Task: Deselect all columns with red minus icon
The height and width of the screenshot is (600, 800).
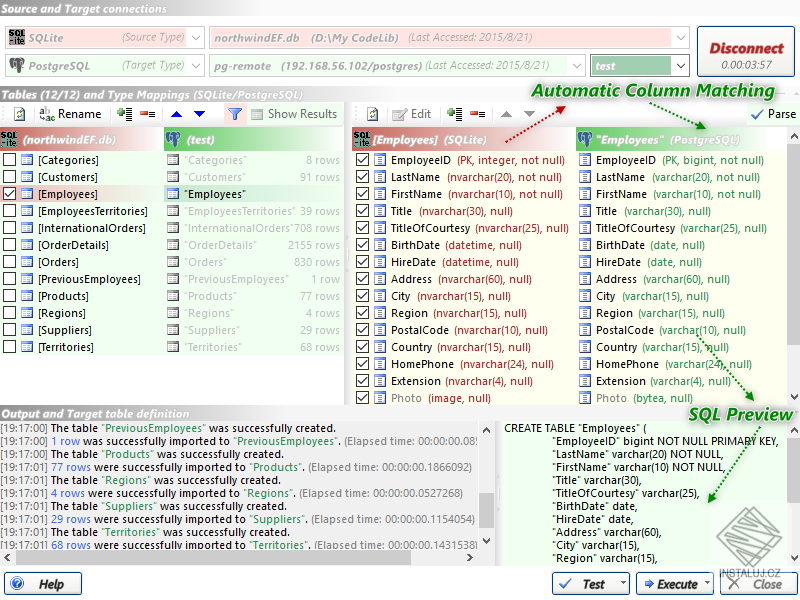Action: 477,114
